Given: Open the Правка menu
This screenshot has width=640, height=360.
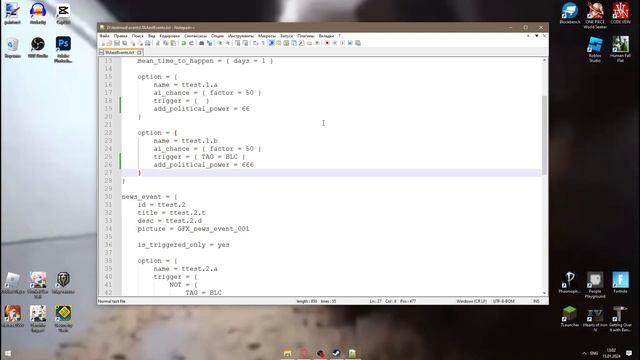Looking at the screenshot, I should coord(120,36).
